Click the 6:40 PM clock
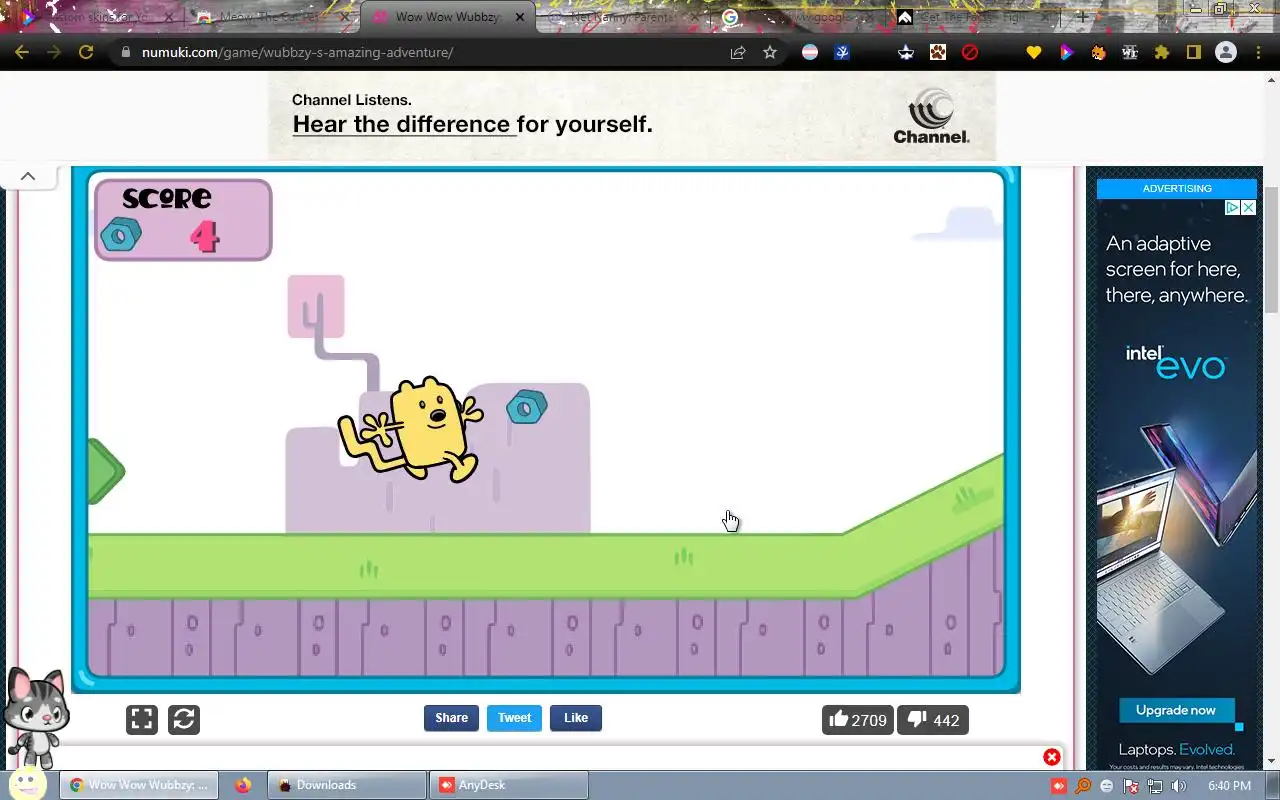Screen dimensions: 1280x800 pyautogui.click(x=1229, y=786)
